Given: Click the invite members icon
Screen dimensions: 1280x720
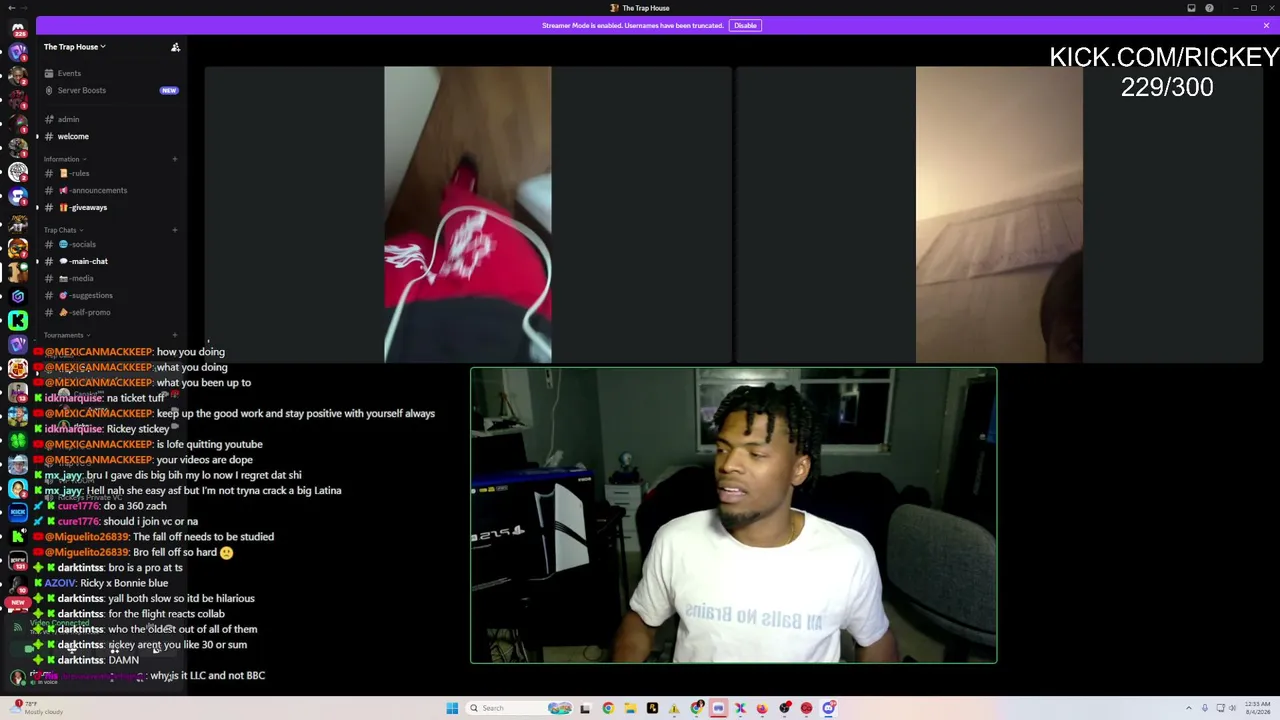Looking at the screenshot, I should coord(175,47).
